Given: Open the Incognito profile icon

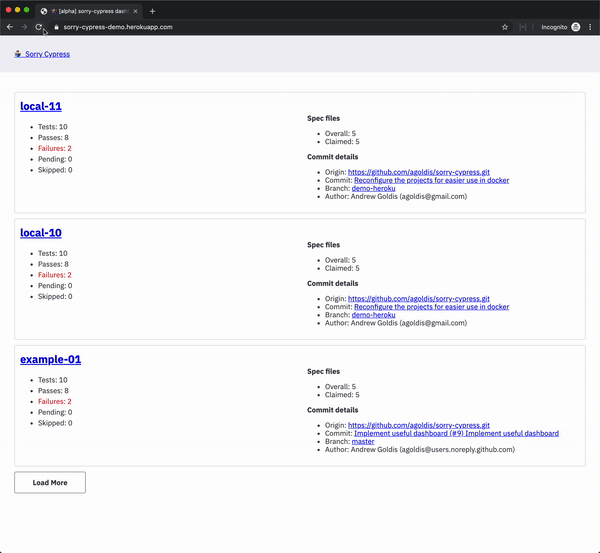Looking at the screenshot, I should coord(576,27).
